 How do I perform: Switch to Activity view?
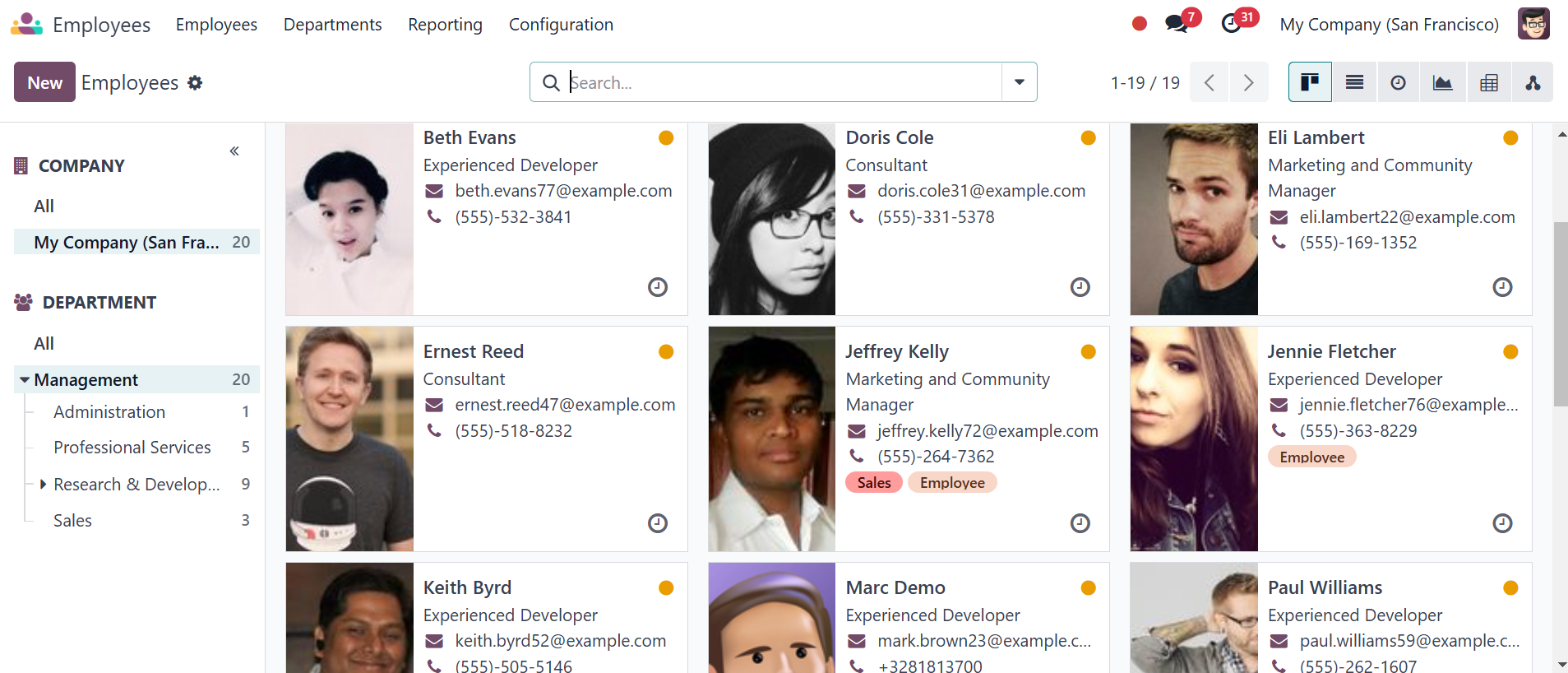(1398, 82)
